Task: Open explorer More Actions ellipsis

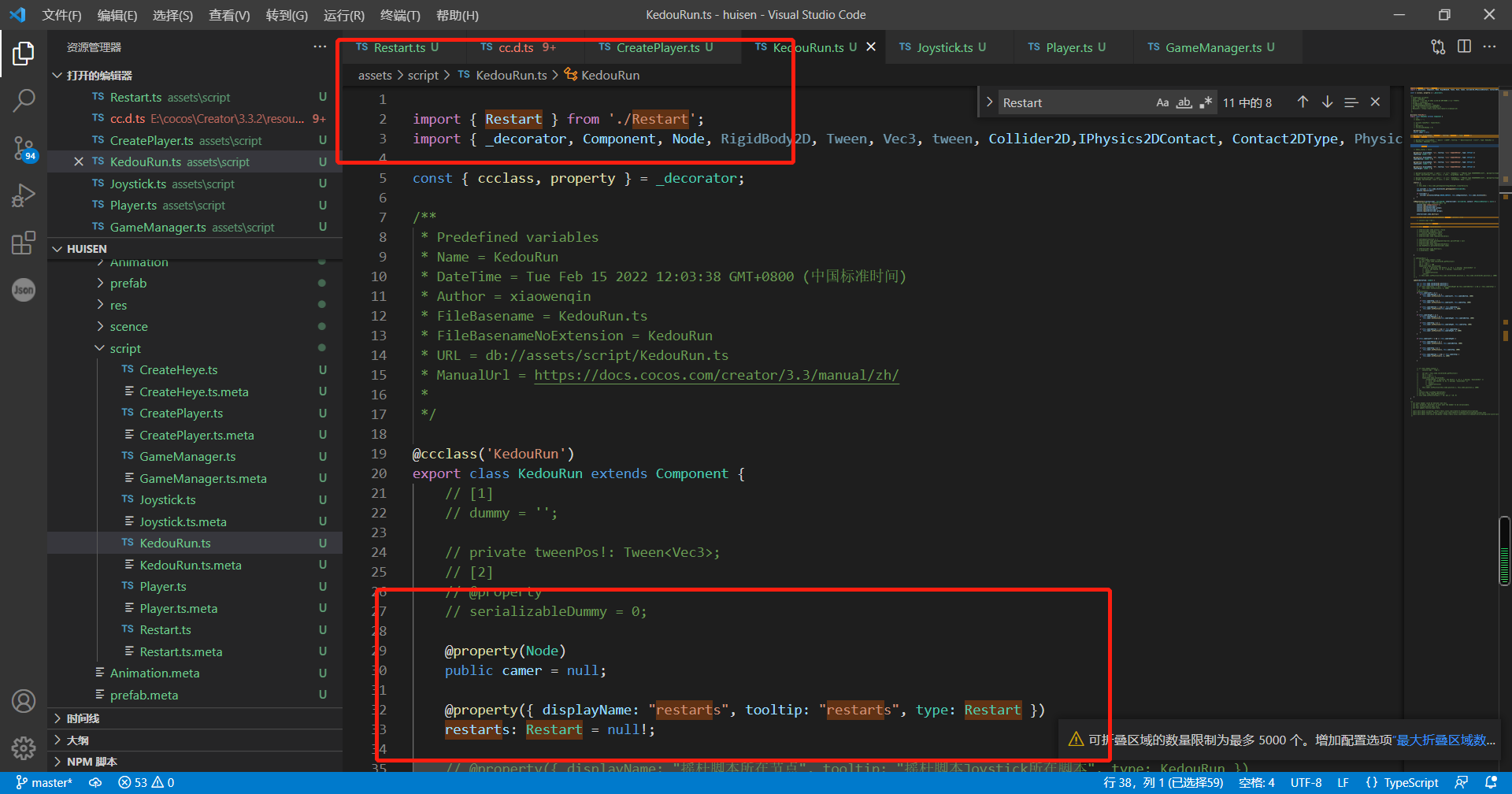Action: [319, 47]
